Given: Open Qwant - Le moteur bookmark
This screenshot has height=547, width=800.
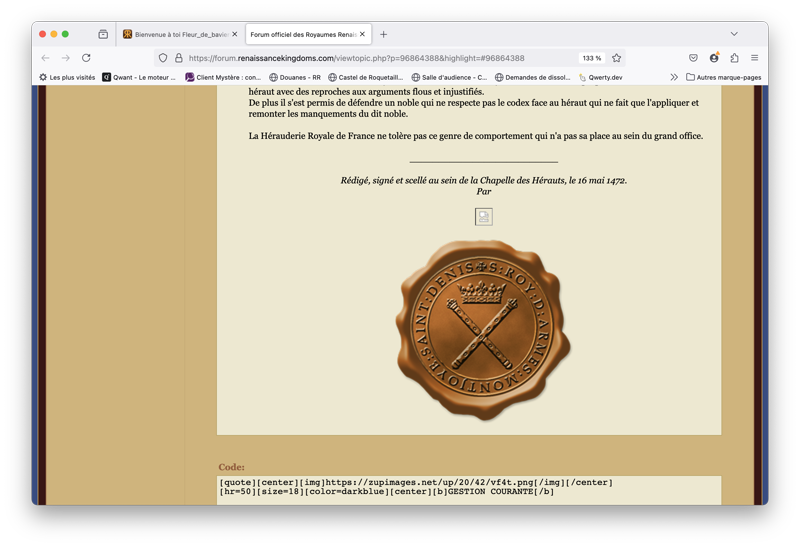Looking at the screenshot, I should [x=139, y=77].
